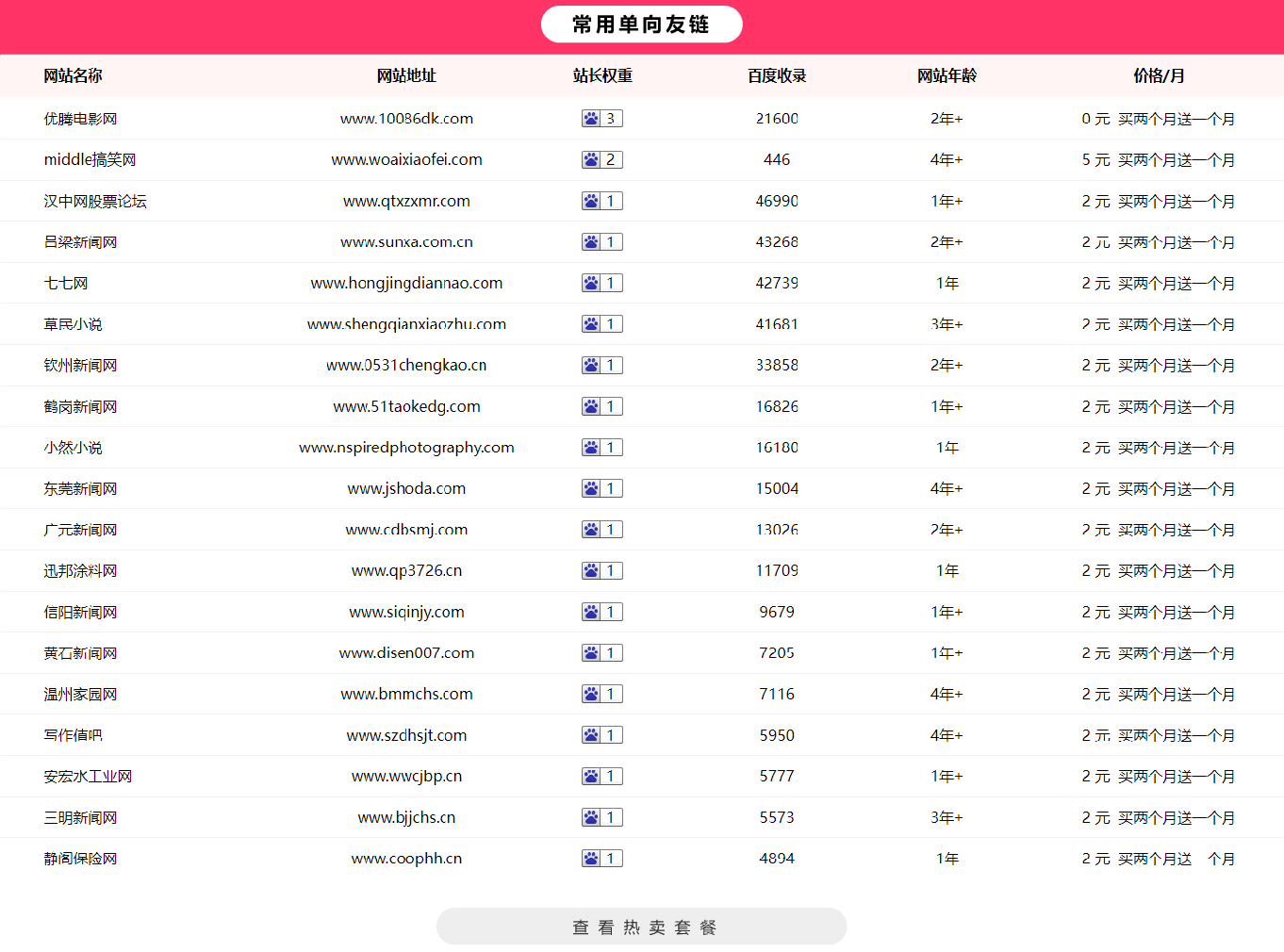Open www.qp3726.cn link

406,571
